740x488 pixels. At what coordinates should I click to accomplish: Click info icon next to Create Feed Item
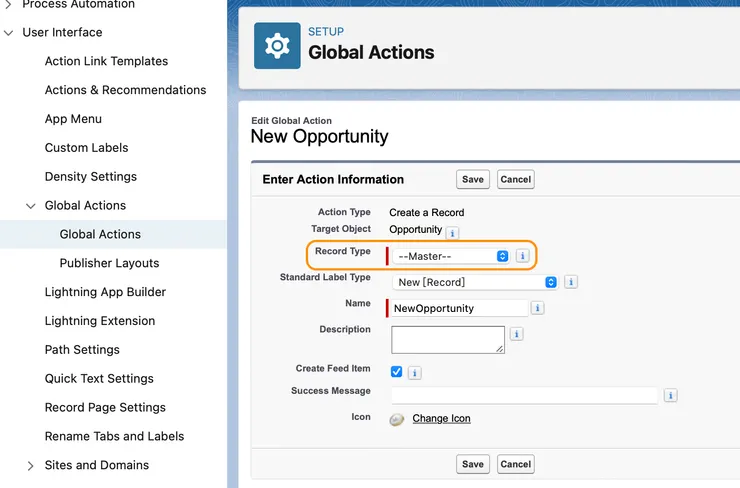415,372
